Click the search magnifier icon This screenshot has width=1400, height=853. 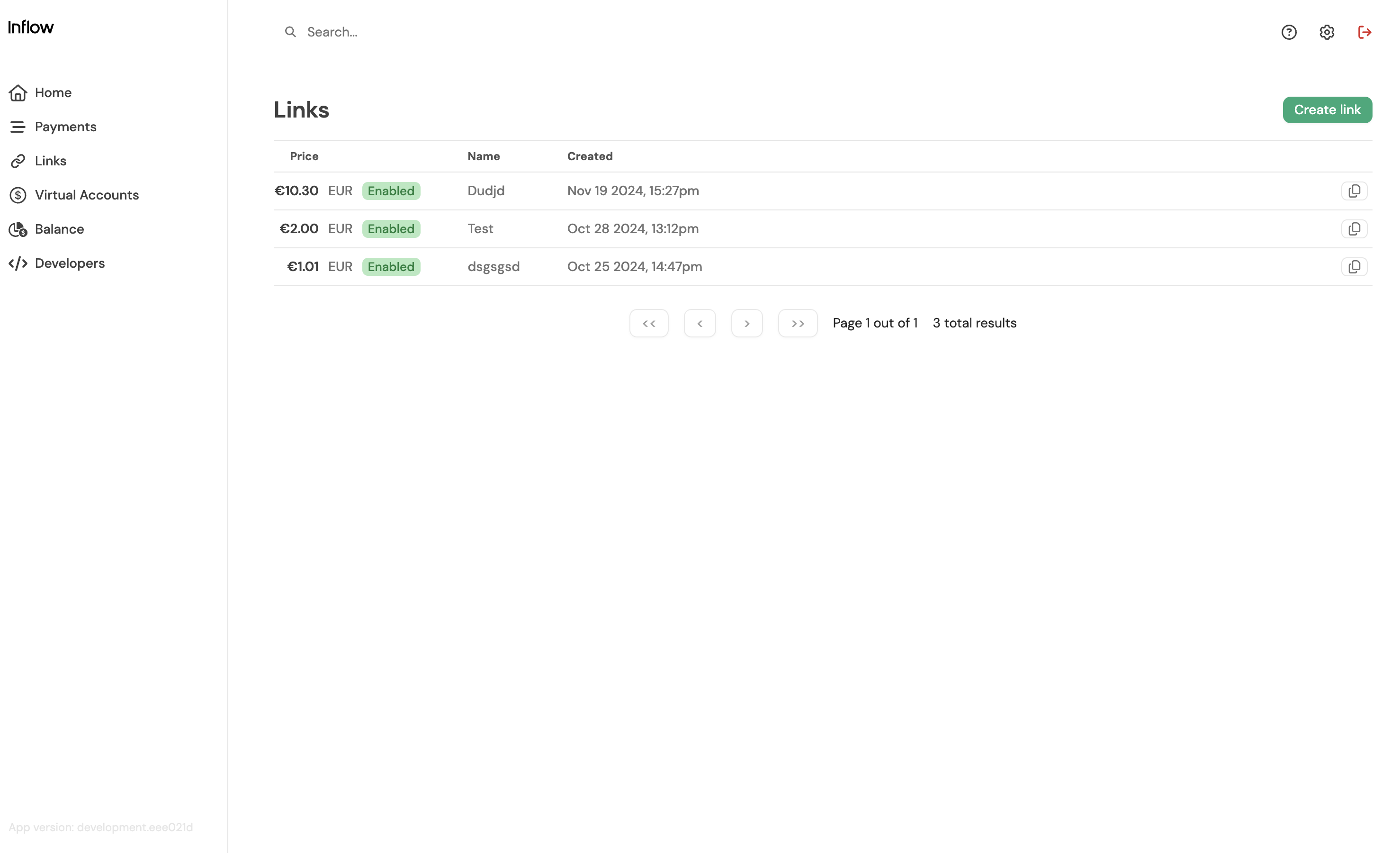290,32
